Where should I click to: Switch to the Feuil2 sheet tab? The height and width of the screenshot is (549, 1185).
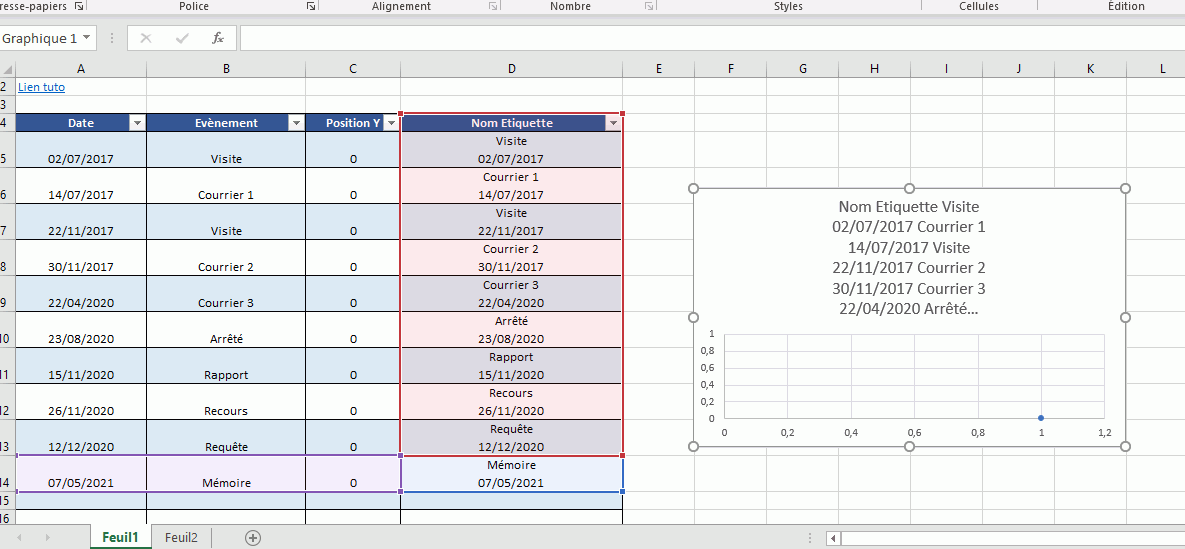click(x=181, y=538)
